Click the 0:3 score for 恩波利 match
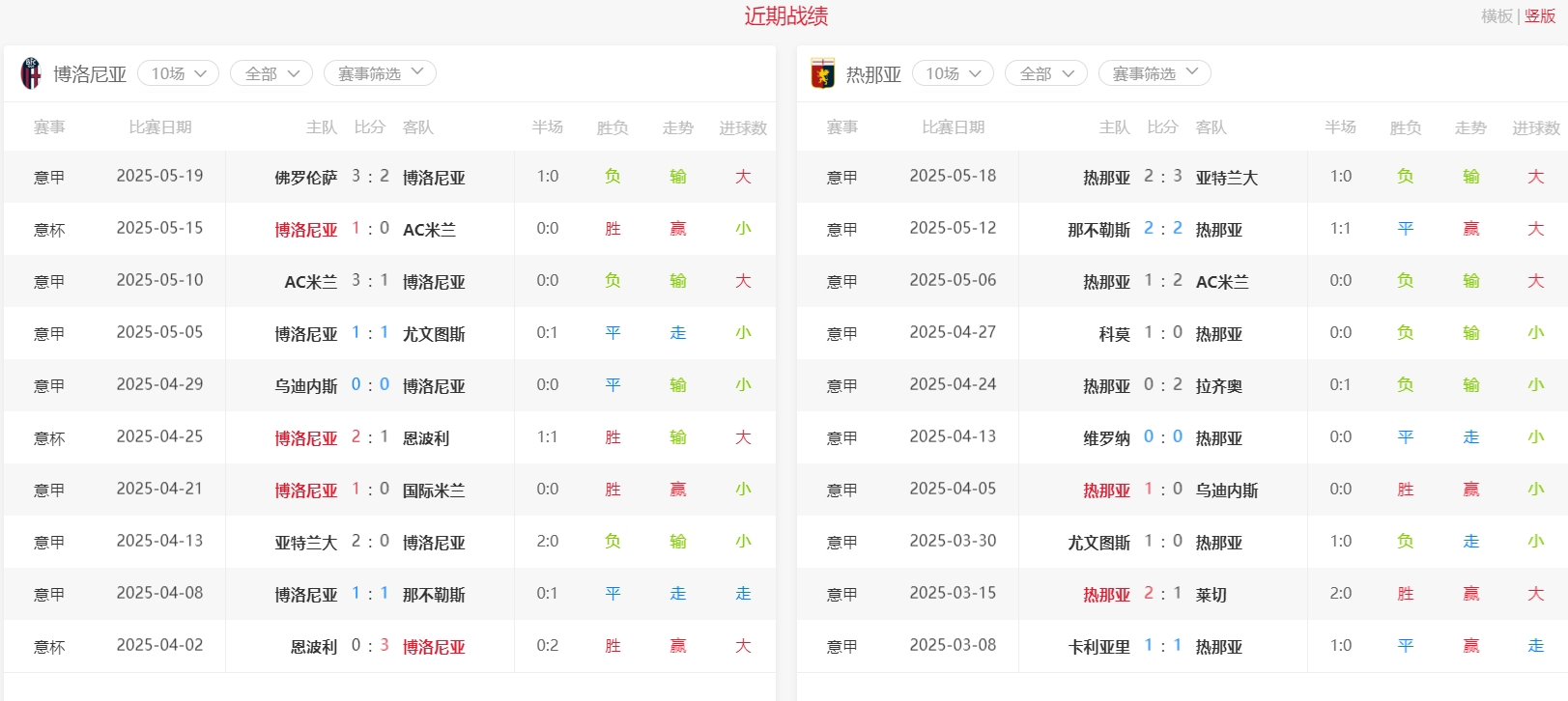Viewport: 1568px width, 701px height. pyautogui.click(x=370, y=646)
